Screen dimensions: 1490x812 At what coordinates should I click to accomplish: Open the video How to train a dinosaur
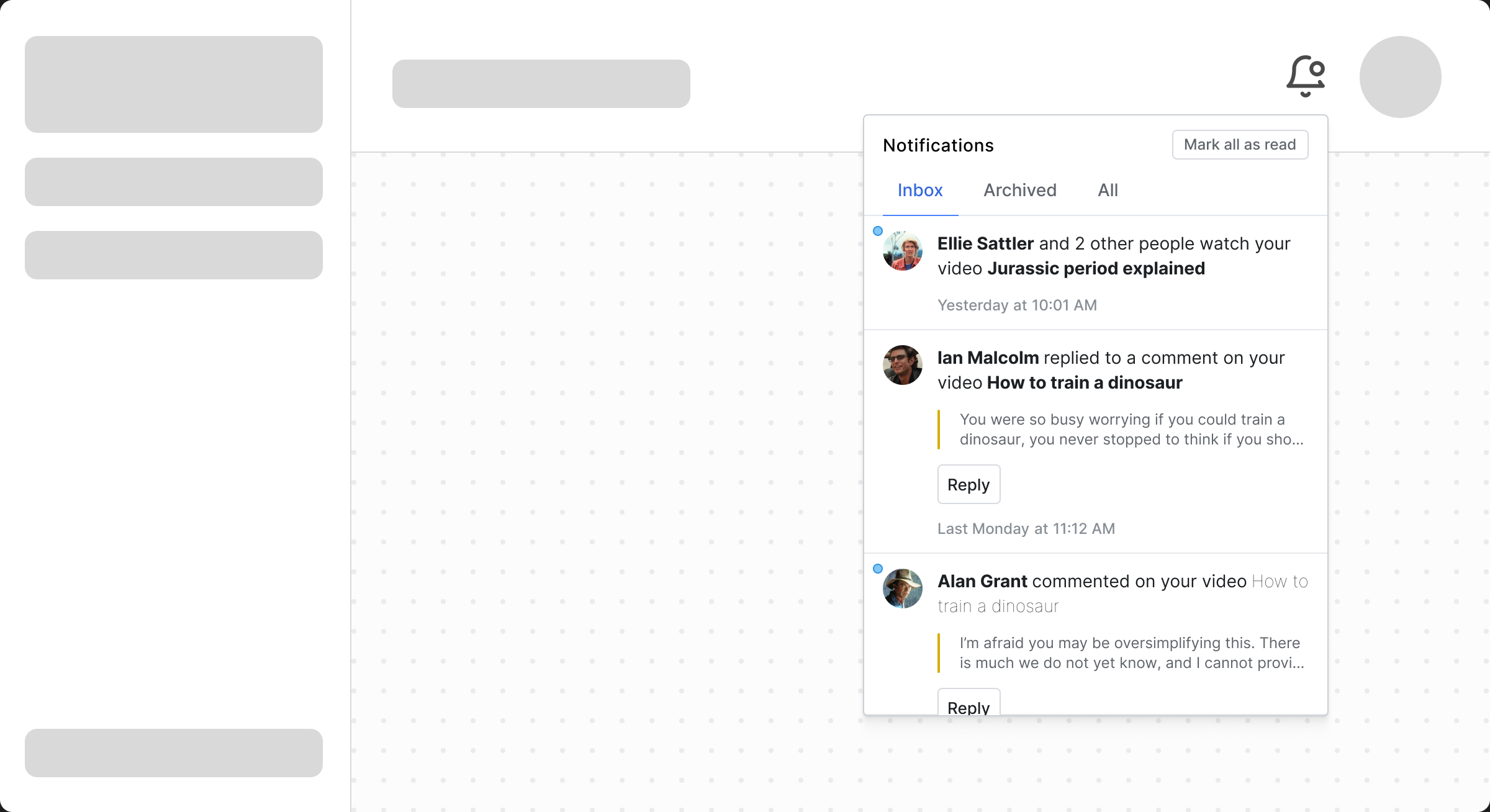[1085, 382]
